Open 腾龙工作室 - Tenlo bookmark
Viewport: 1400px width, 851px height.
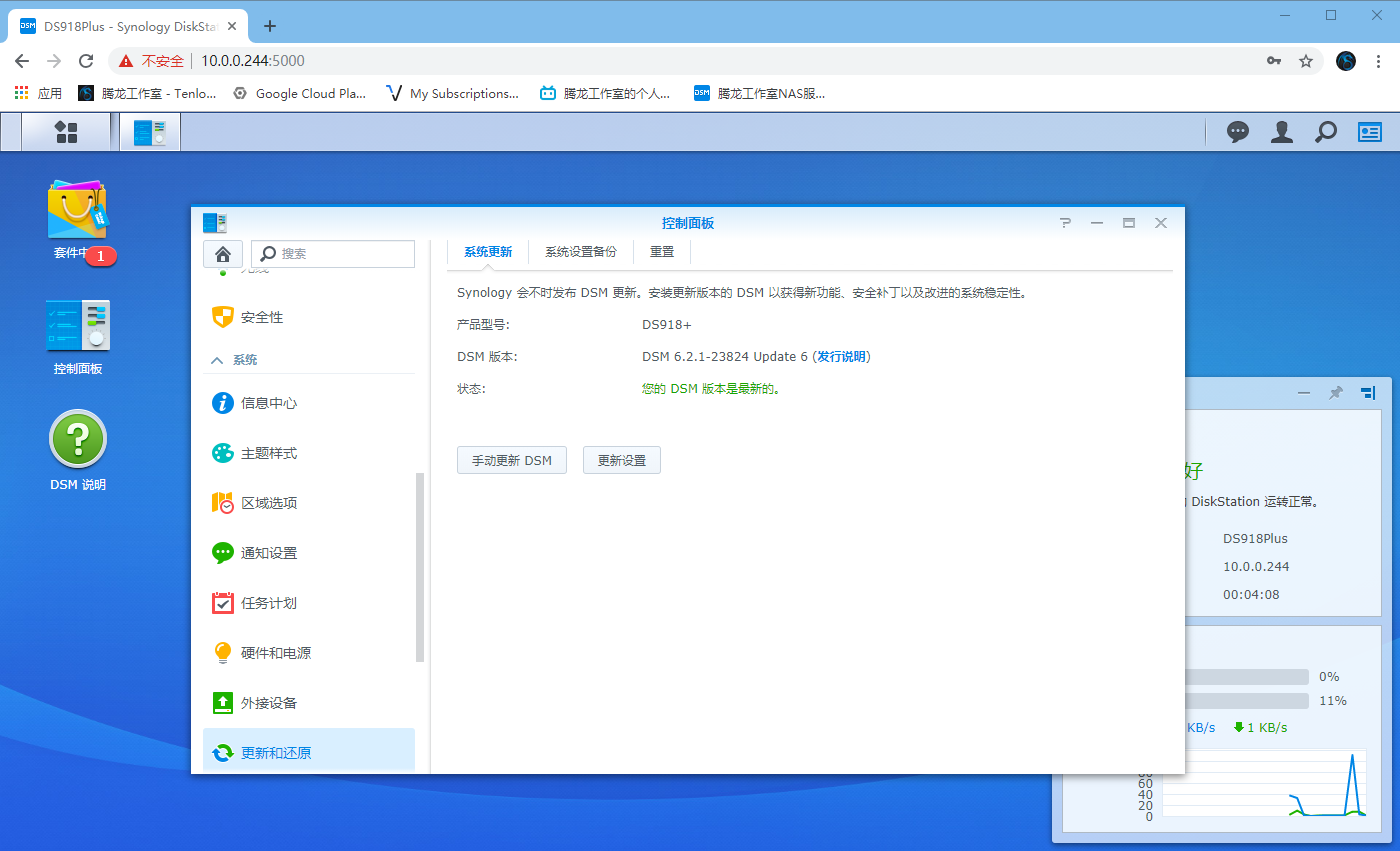point(147,93)
